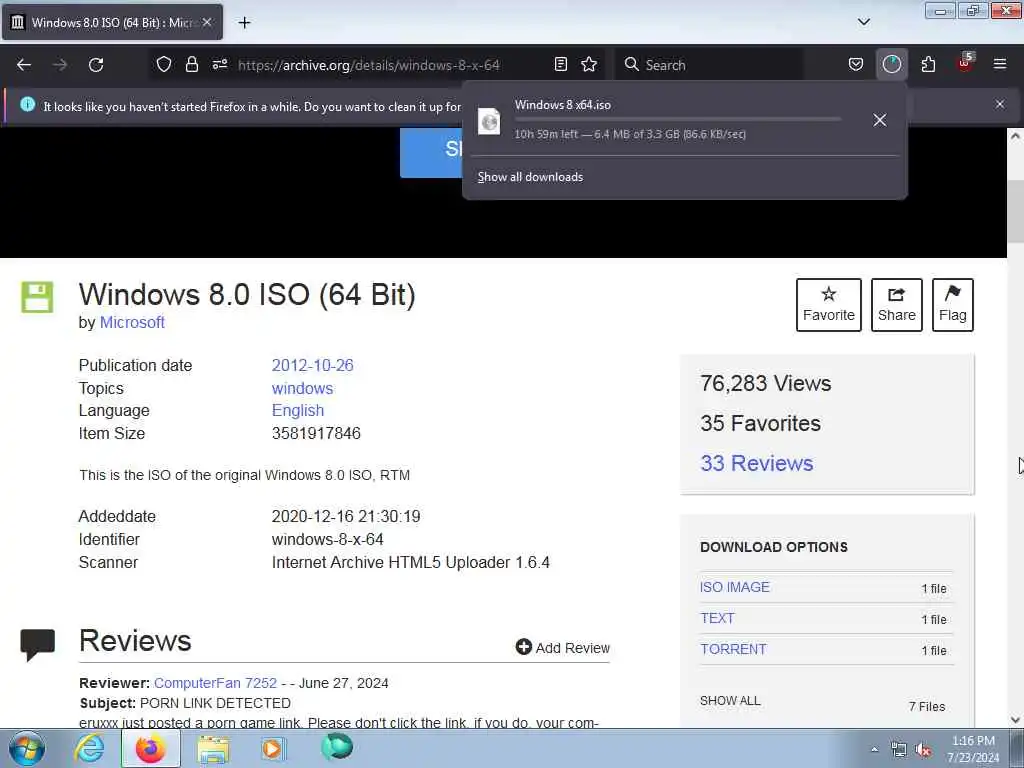Bookmark this page with the star icon
Image resolution: width=1024 pixels, height=768 pixels.
589,64
